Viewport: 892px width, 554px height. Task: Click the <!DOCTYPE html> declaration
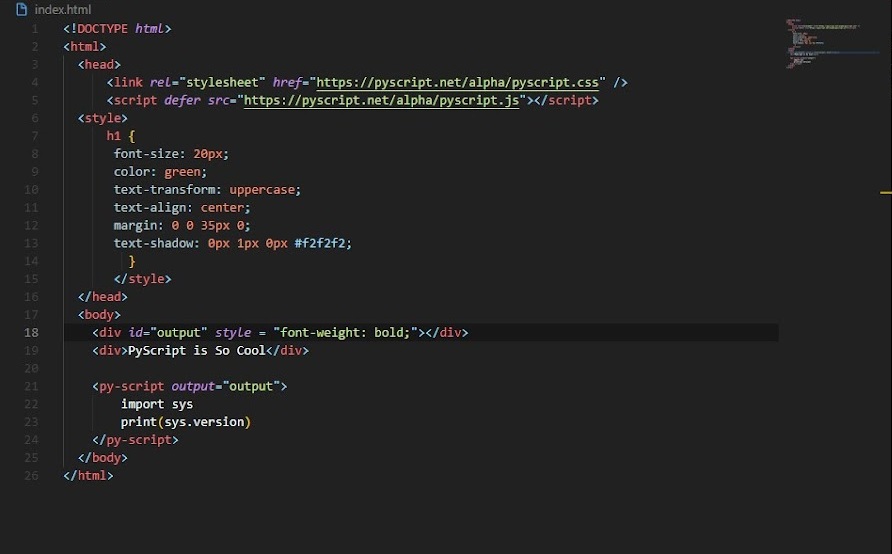click(117, 28)
